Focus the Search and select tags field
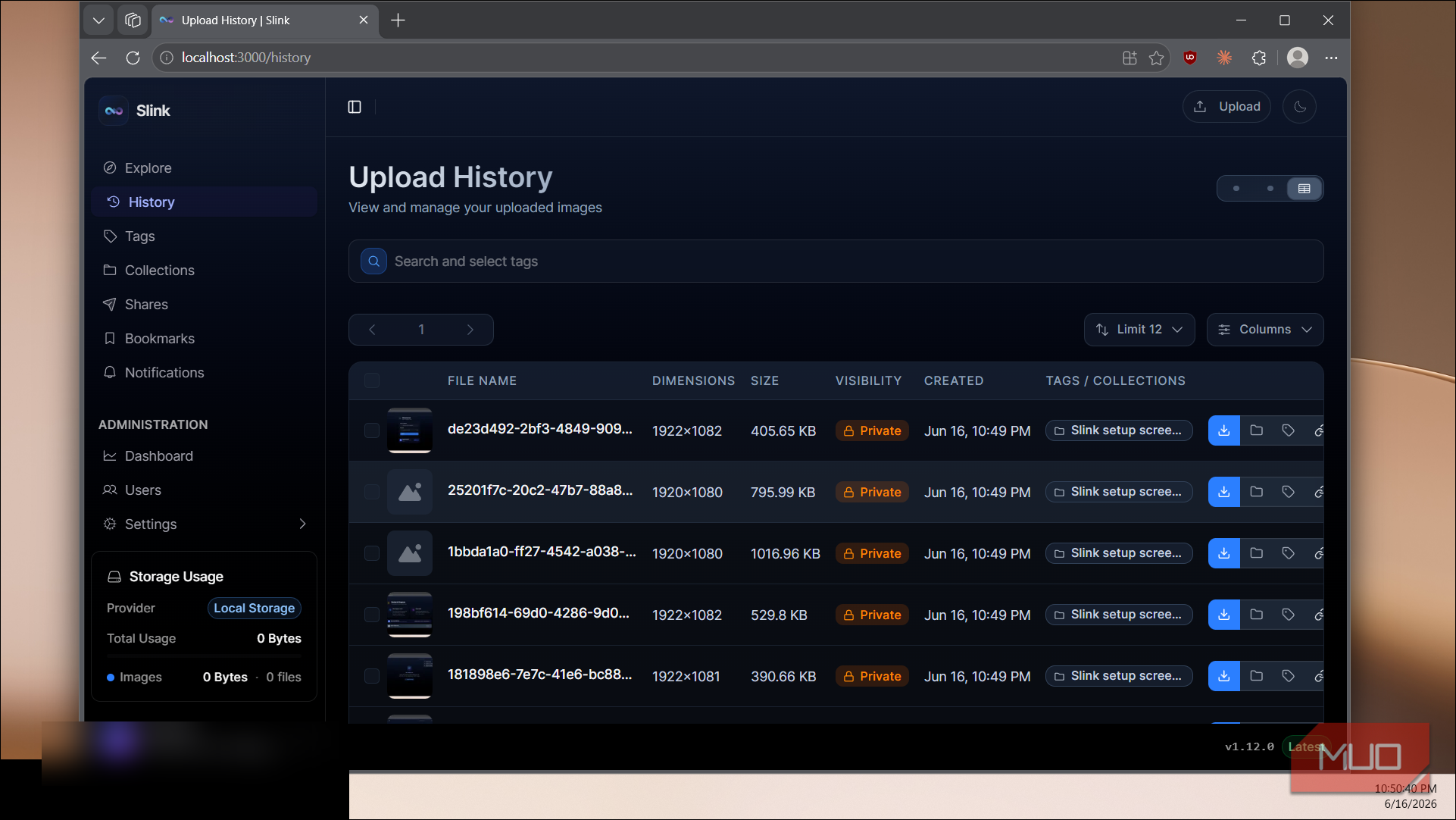 tap(836, 261)
